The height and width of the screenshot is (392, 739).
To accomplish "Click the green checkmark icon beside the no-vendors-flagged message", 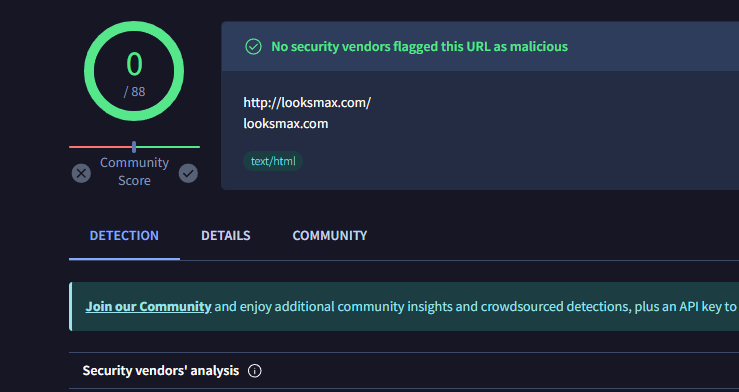I will click(x=253, y=47).
